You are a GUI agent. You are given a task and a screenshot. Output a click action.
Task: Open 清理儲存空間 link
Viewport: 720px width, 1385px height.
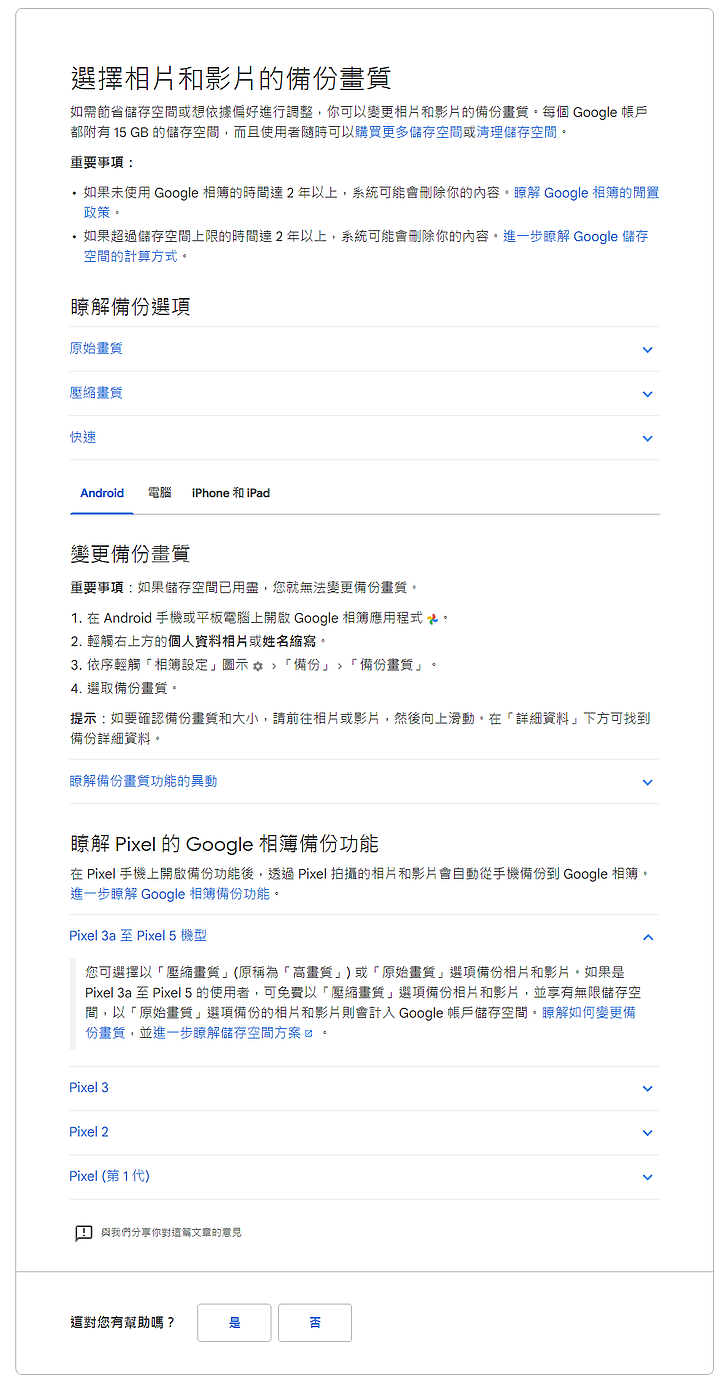[517, 131]
